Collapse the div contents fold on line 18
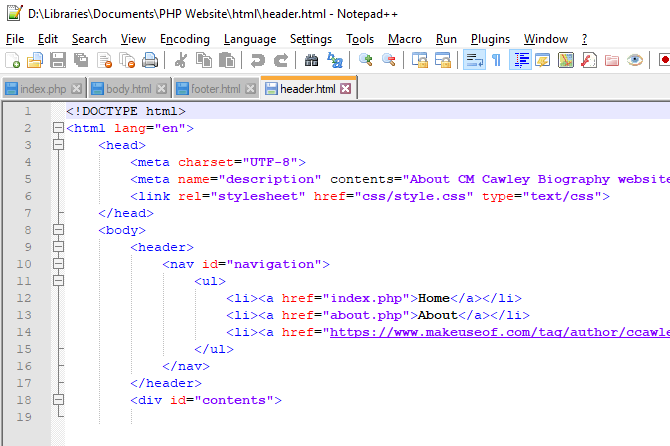Viewport: 670px width, 446px height. pyautogui.click(x=59, y=400)
